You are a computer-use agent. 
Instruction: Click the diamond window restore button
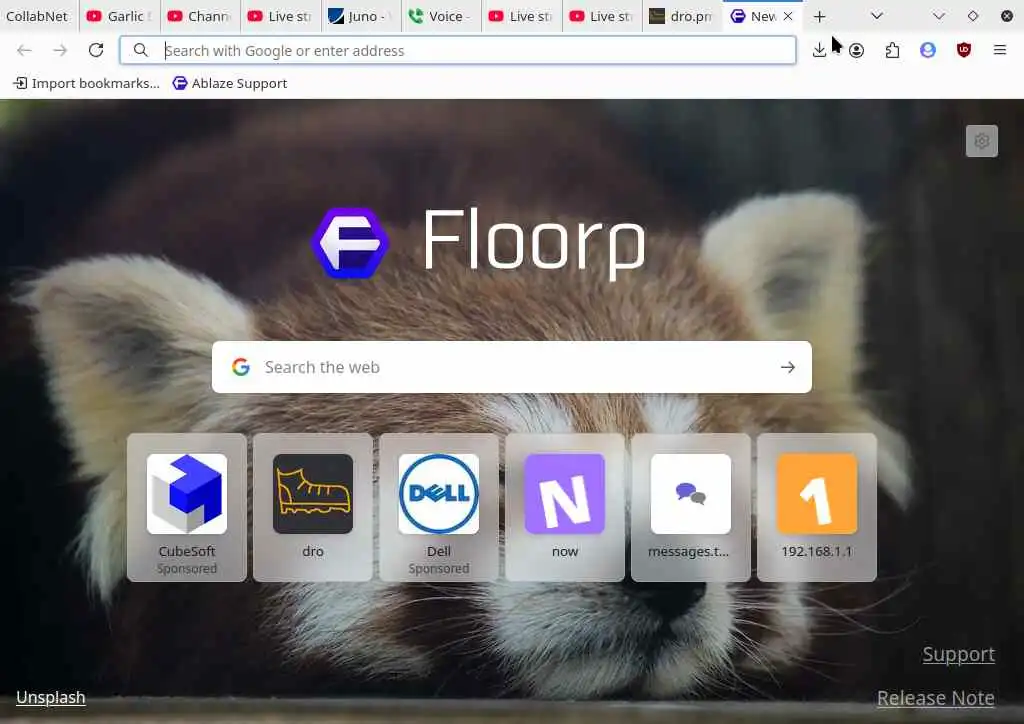pyautogui.click(x=973, y=16)
